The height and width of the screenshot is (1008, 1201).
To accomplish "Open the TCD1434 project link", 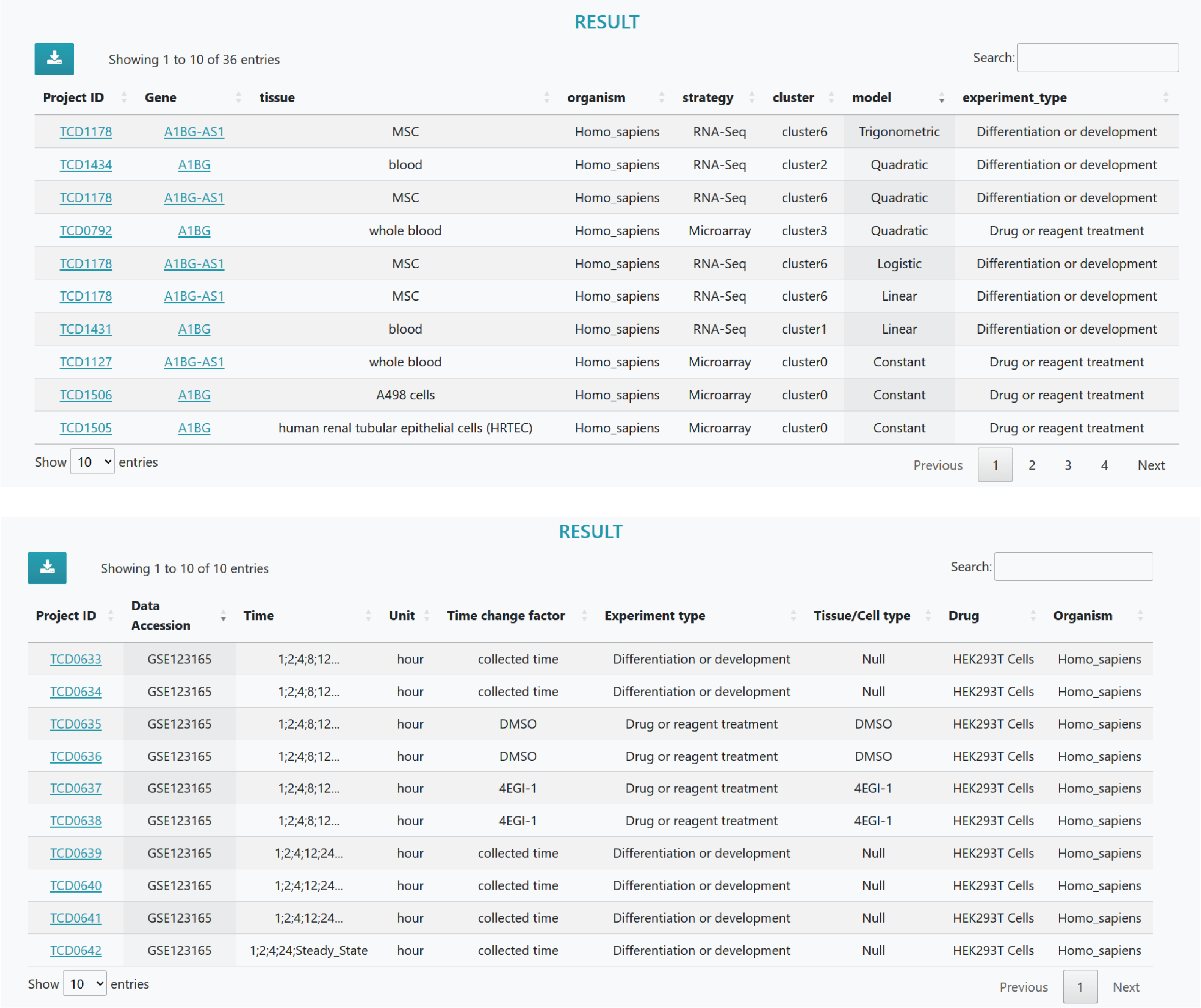I will click(x=86, y=165).
